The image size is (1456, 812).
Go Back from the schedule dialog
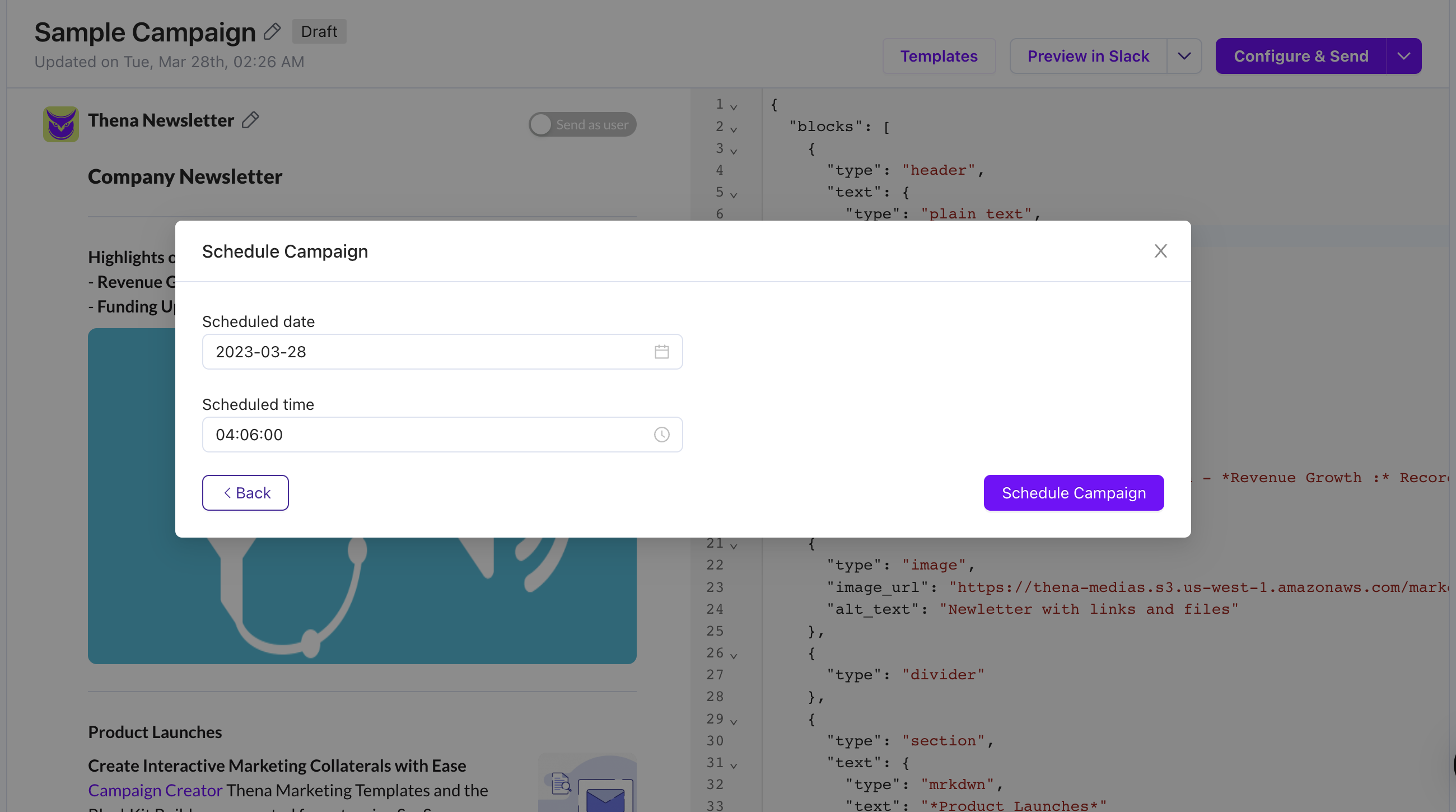click(x=245, y=493)
